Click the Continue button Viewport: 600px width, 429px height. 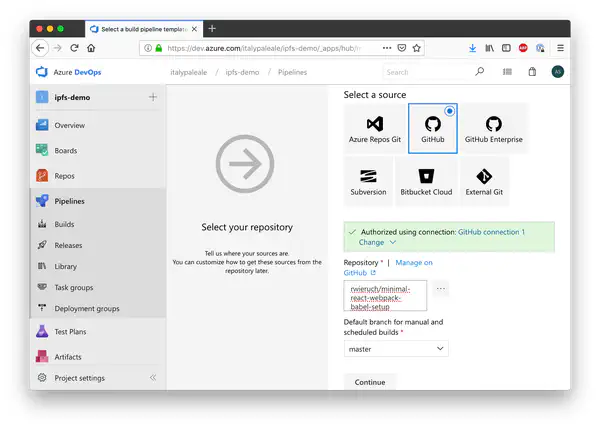[369, 382]
